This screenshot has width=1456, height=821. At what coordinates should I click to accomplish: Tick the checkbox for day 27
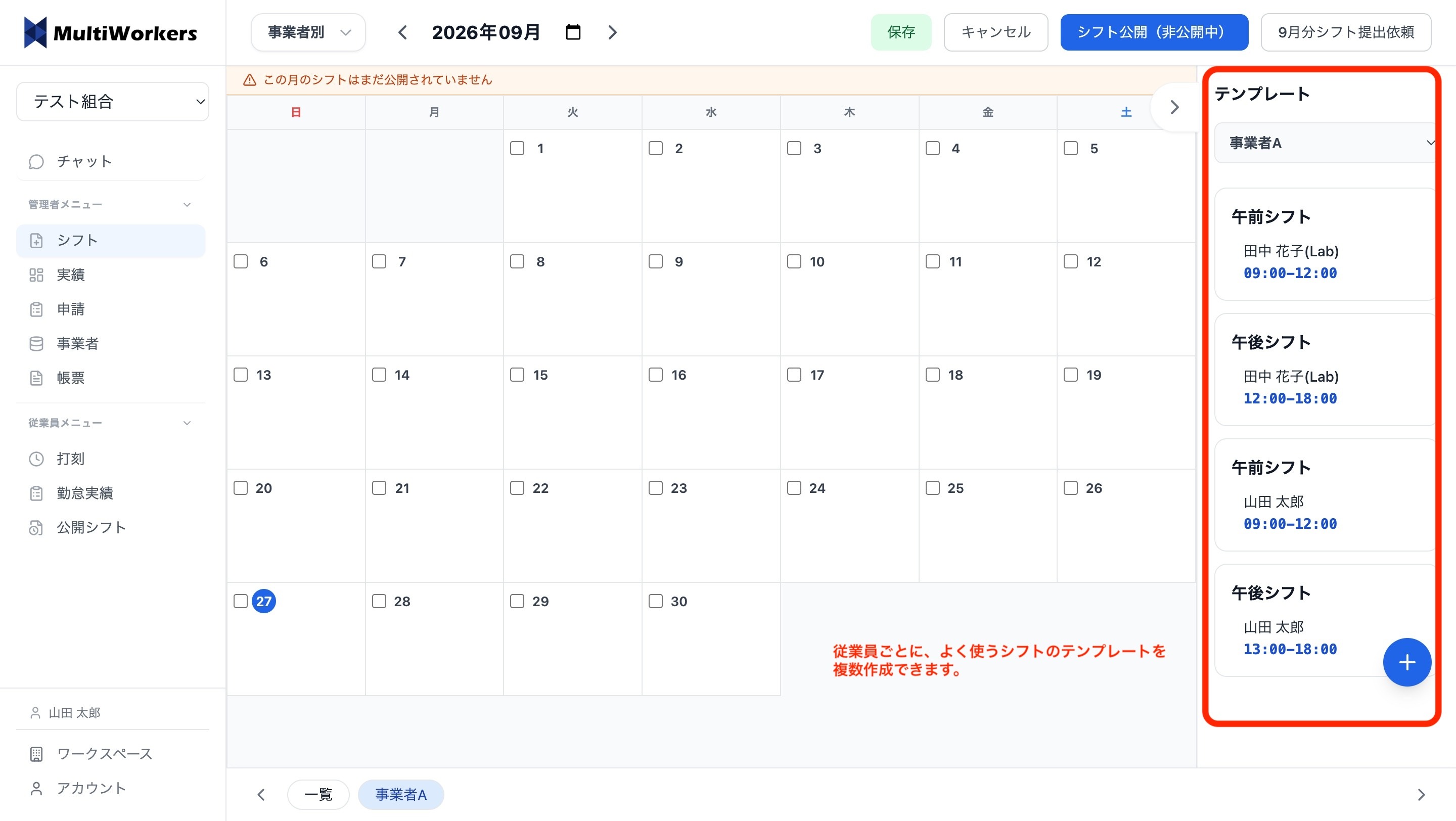(x=240, y=601)
